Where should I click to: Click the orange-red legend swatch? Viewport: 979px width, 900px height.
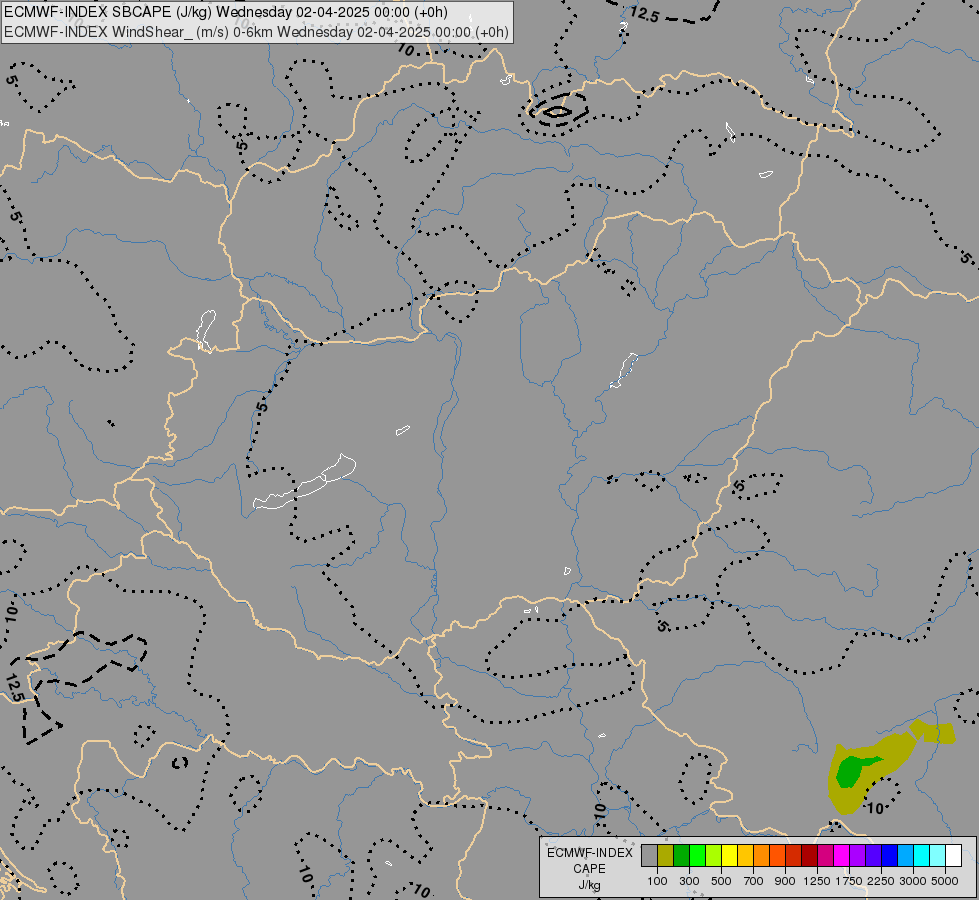(x=777, y=855)
